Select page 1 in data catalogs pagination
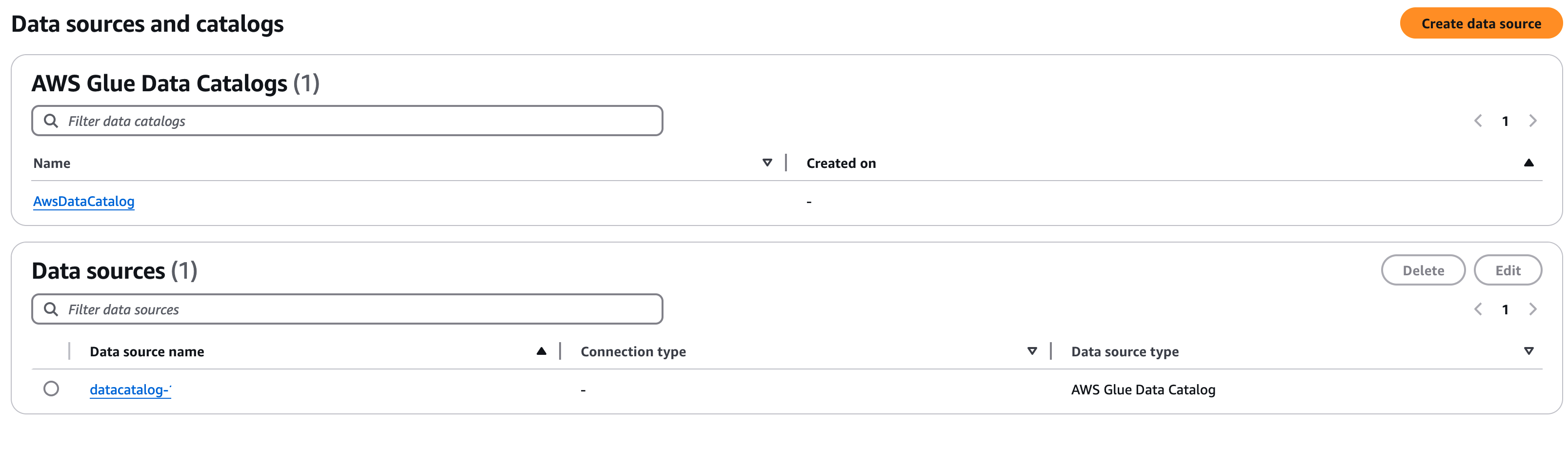1568x451 pixels. (1505, 122)
